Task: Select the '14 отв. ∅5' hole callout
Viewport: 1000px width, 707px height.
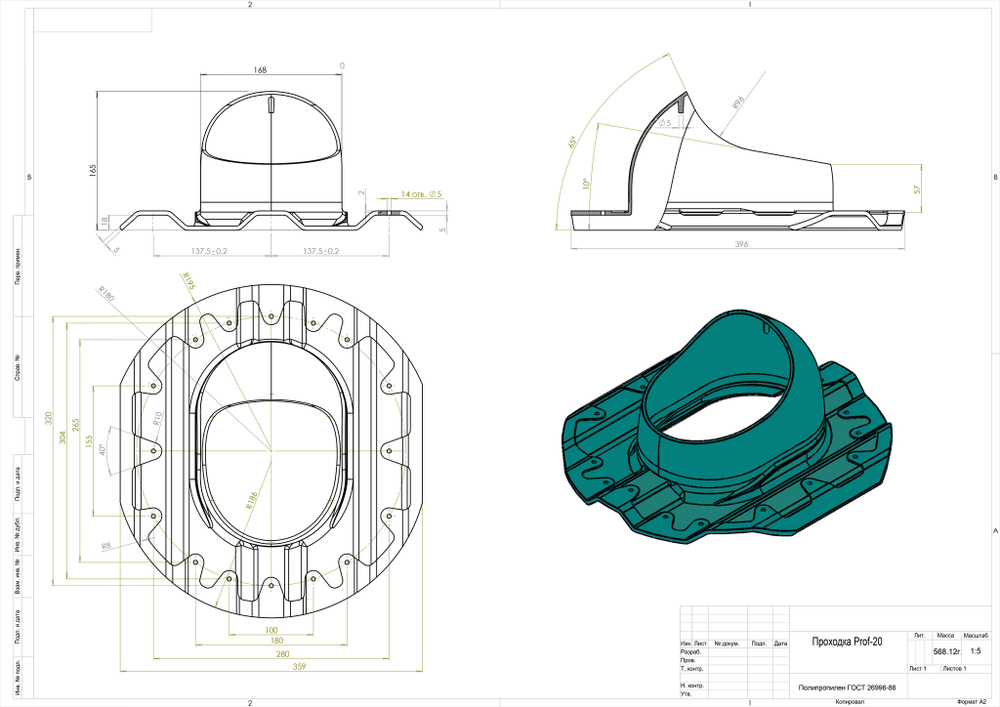Action: click(421, 193)
